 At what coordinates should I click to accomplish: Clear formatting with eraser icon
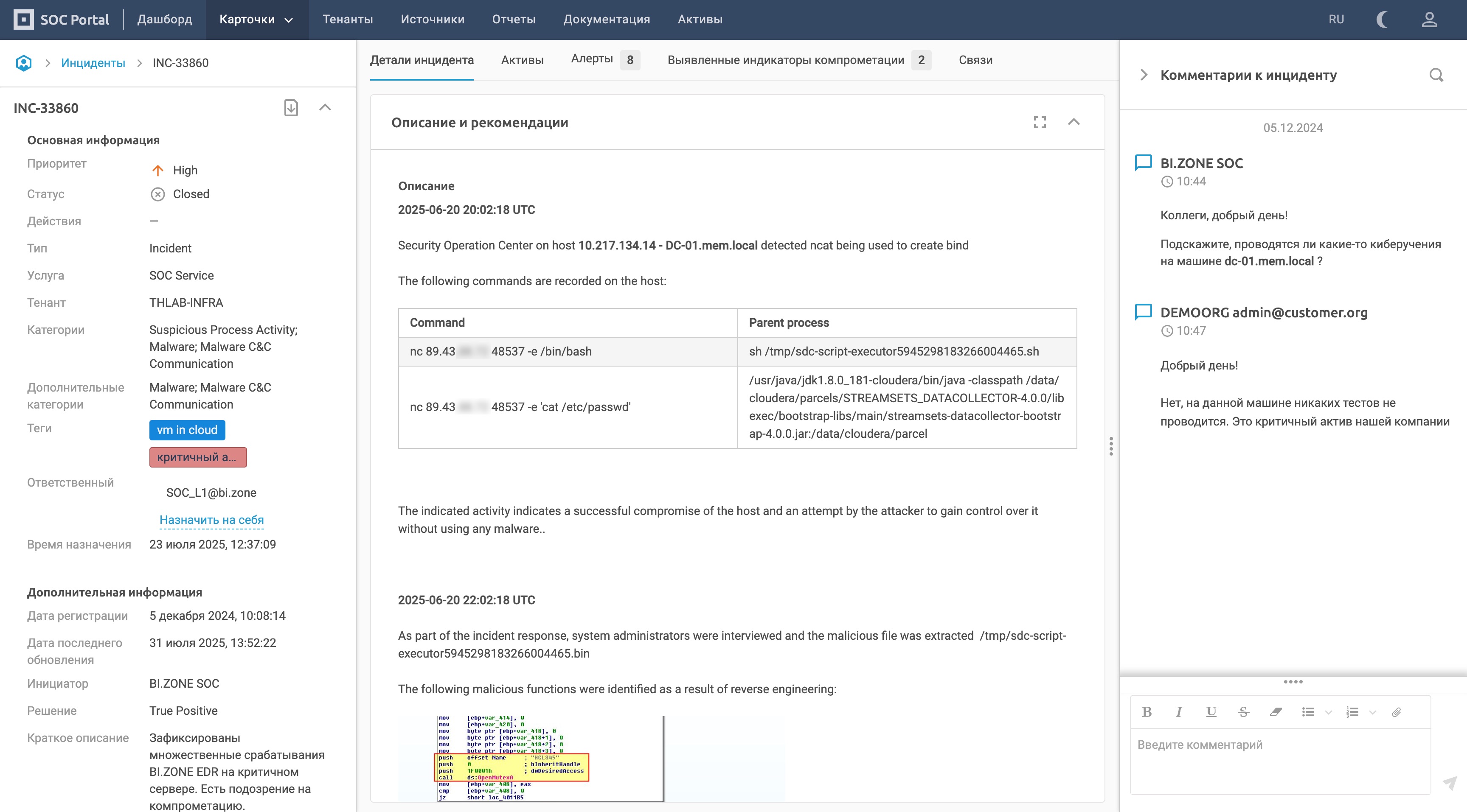[1276, 712]
